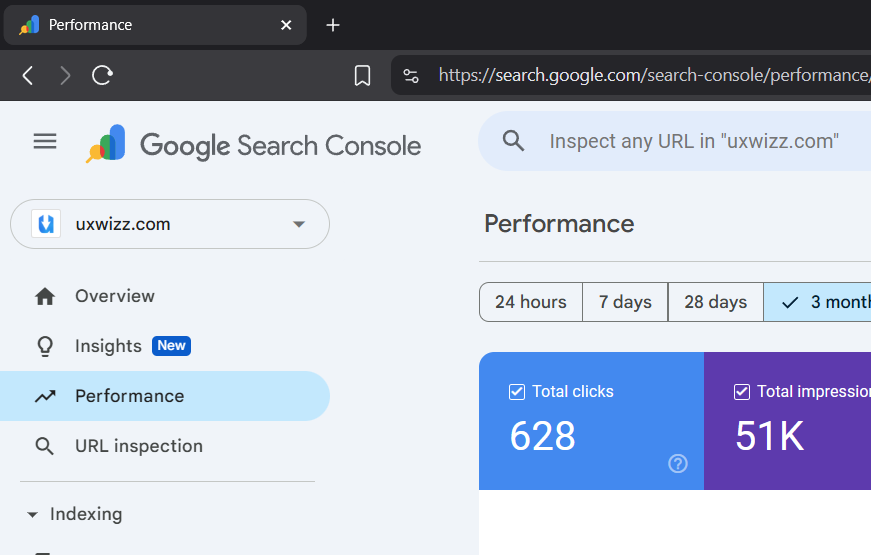871x555 pixels.
Task: Click the uxwizz.com site favicon
Action: pos(46,224)
